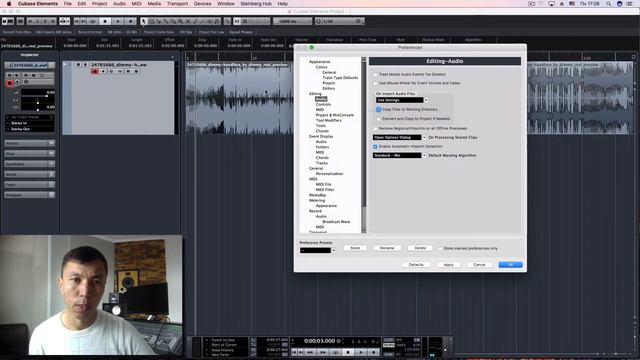Click the Record button in the top toolbar
This screenshot has width=640, height=360.
[x=131, y=21]
